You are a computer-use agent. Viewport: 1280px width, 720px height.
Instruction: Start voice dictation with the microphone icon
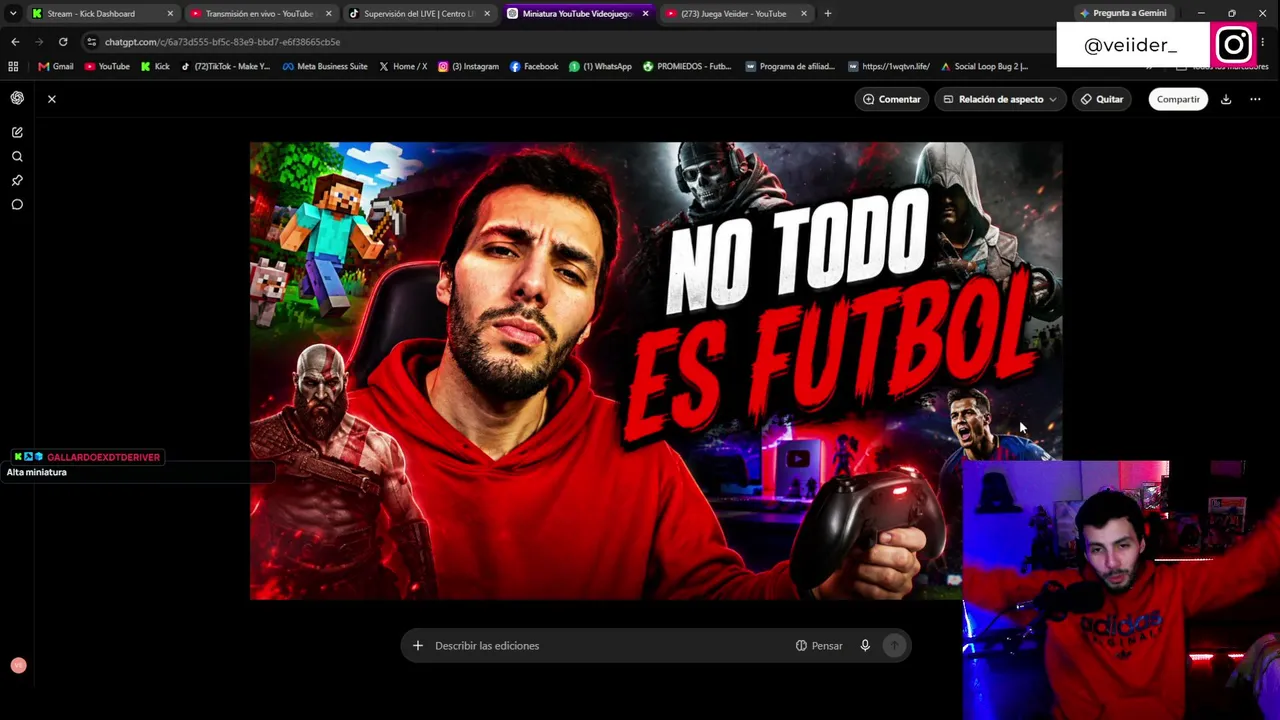coord(865,646)
